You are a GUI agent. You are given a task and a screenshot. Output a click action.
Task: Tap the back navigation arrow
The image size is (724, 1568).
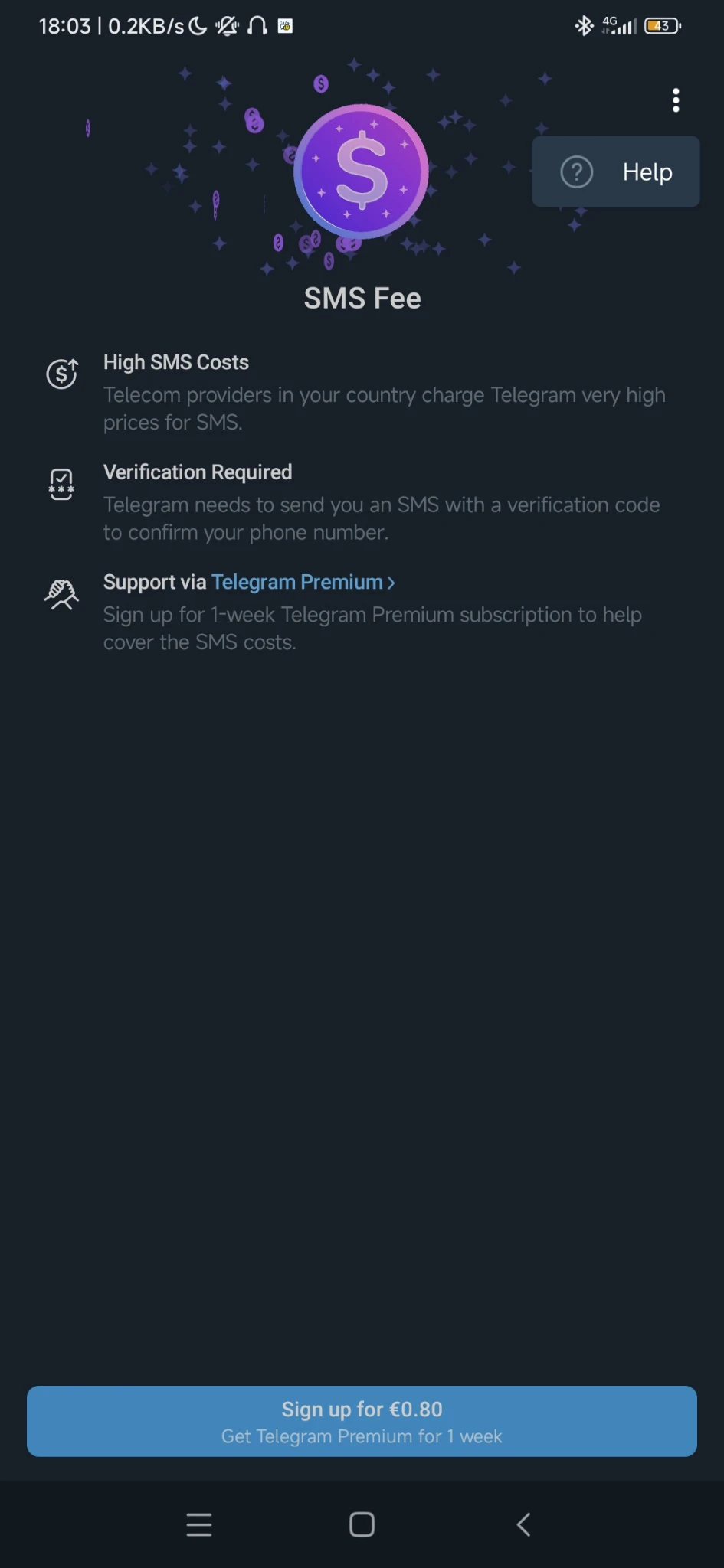click(x=524, y=1524)
